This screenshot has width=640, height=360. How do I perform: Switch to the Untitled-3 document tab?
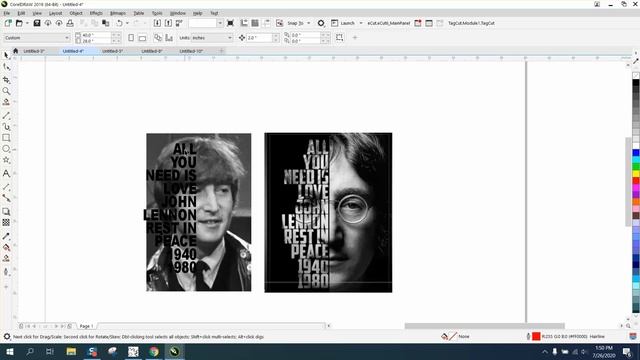click(34, 51)
